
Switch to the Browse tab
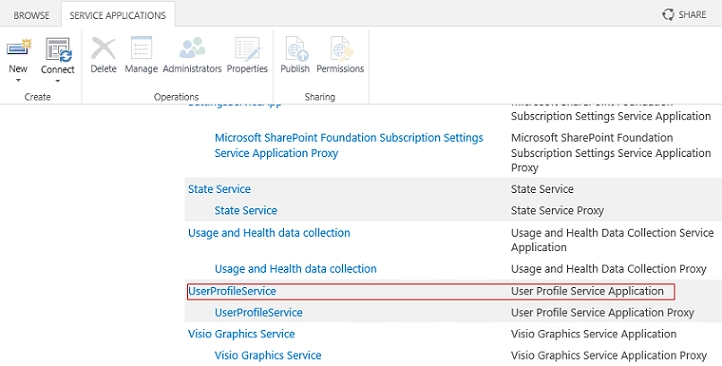30,15
